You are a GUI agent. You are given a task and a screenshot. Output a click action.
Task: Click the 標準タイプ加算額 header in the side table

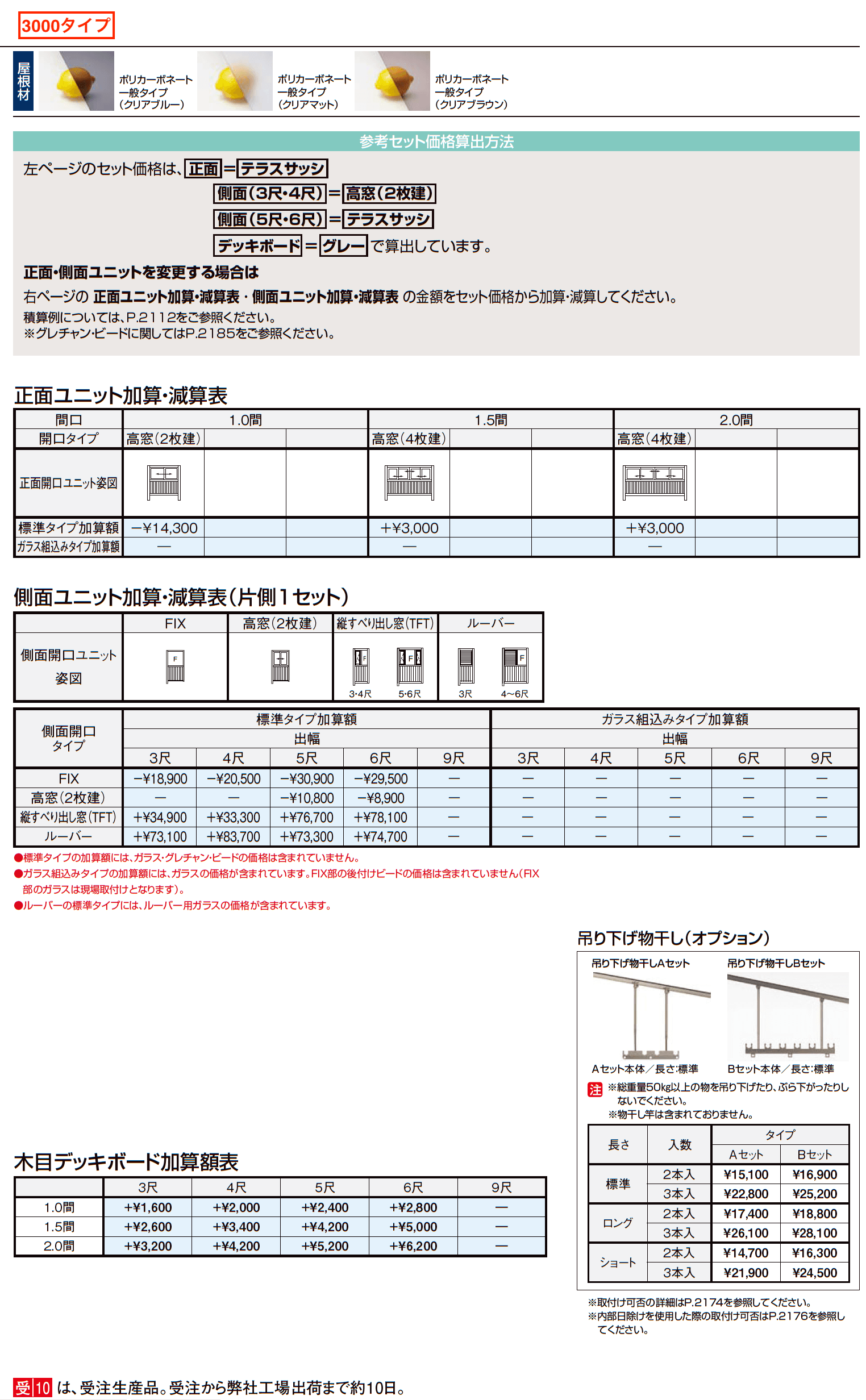click(x=306, y=719)
